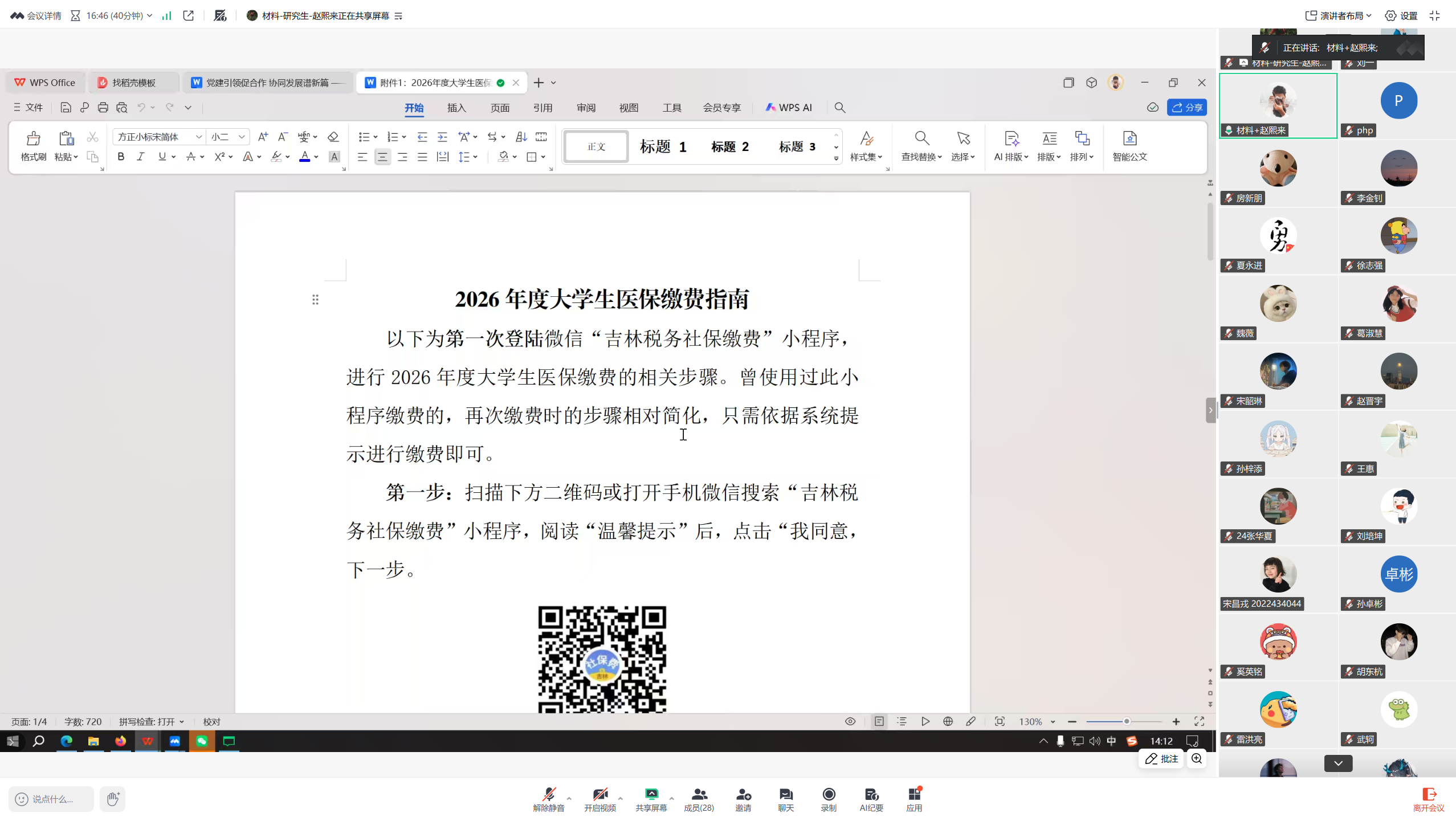Click the red 离开会议 leave meeting button
Viewport: 1456px width, 817px height.
[x=1428, y=799]
